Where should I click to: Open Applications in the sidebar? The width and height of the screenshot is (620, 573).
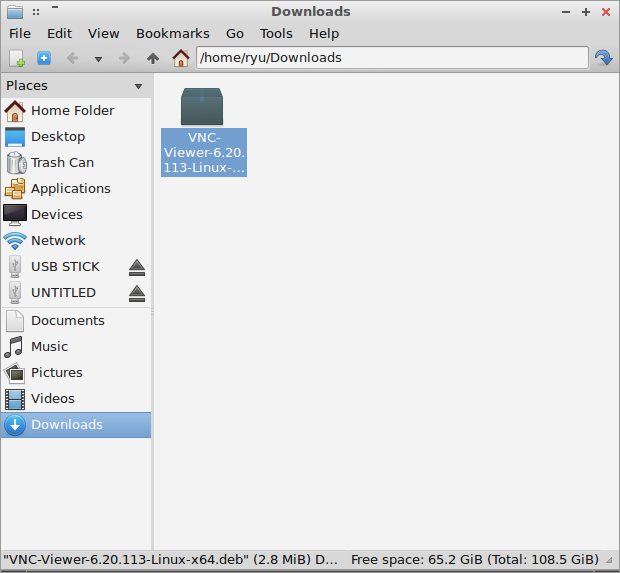coord(76,189)
